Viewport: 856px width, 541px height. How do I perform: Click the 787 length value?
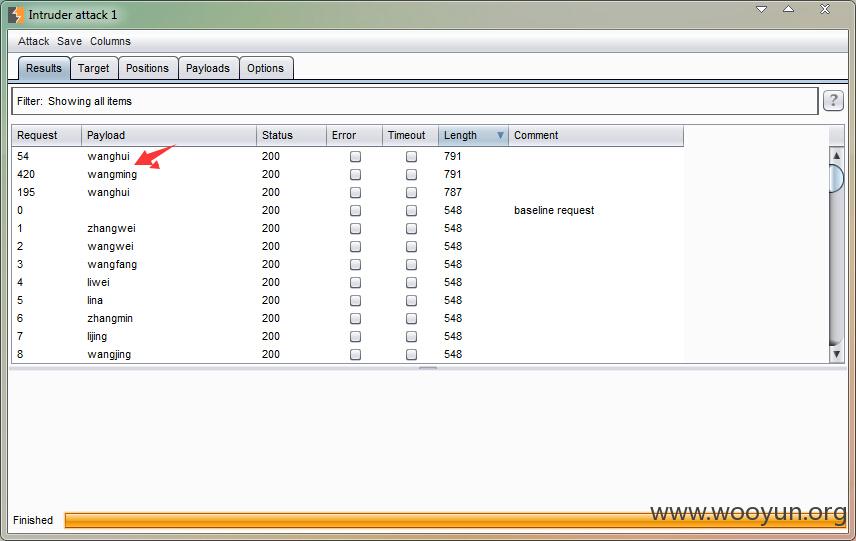453,192
